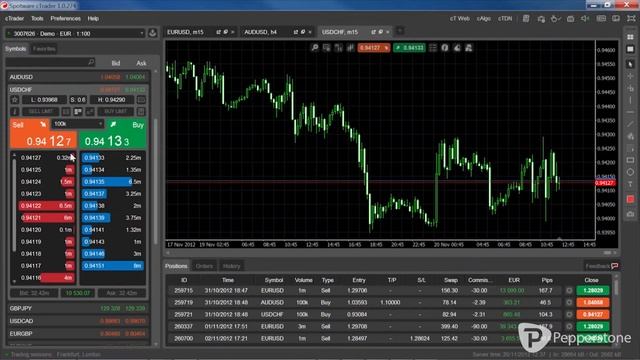640x360 pixels.
Task: Click the Feedback button
Action: coord(602,266)
